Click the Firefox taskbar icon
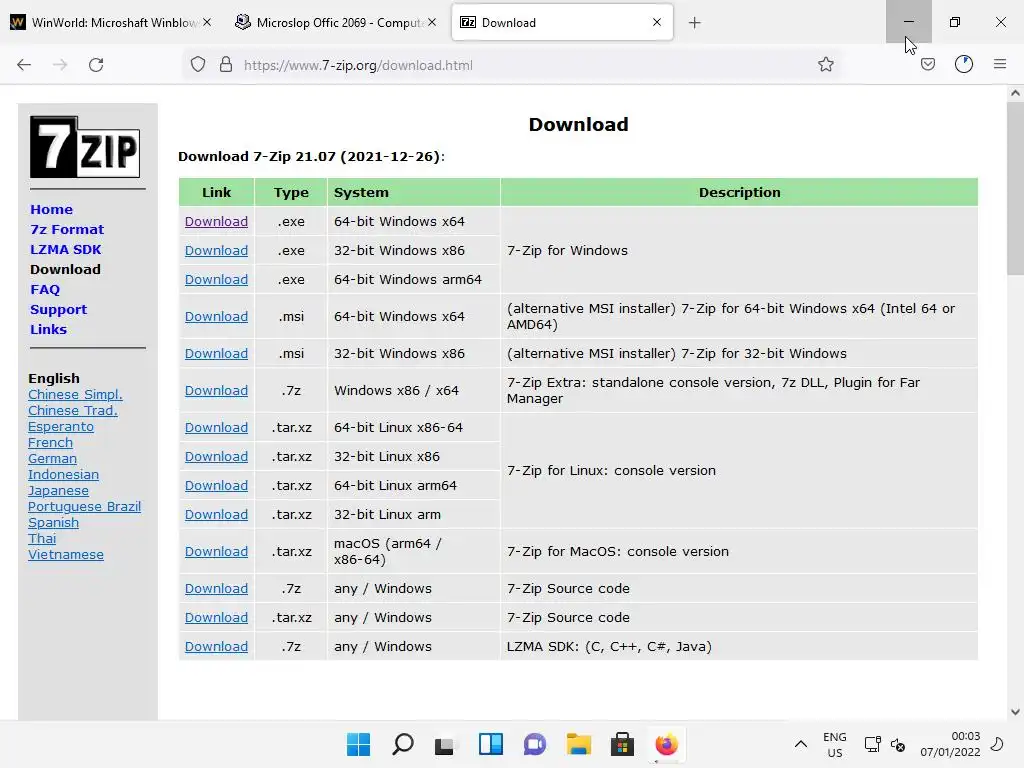The image size is (1024, 768). (x=666, y=744)
